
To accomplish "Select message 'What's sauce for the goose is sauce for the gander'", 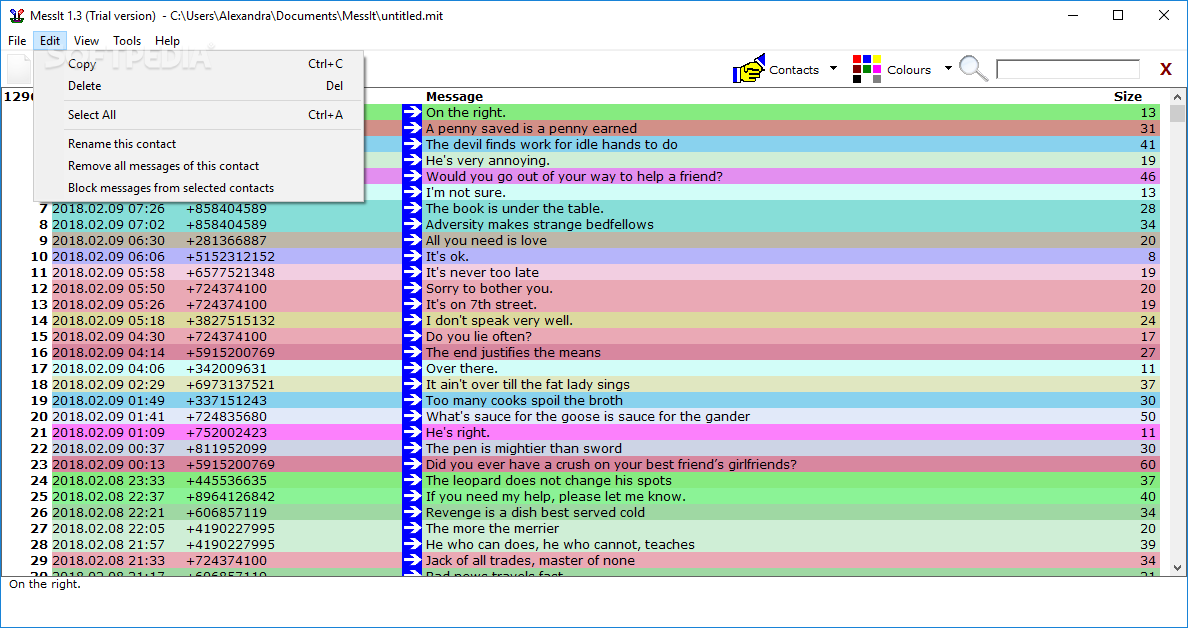I will [588, 416].
